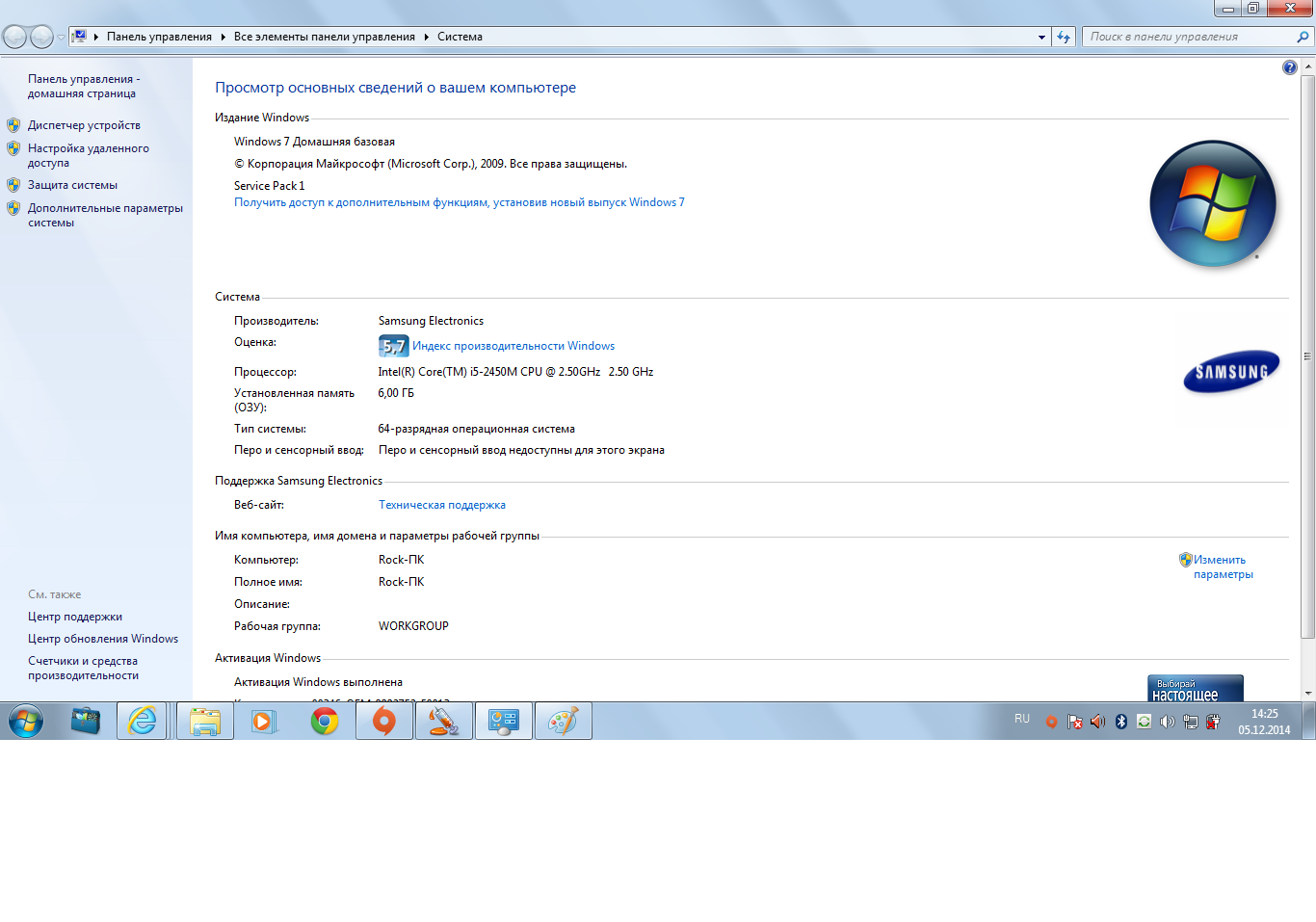Click the Origin tray icon
The image size is (1316, 922).
(x=1052, y=722)
